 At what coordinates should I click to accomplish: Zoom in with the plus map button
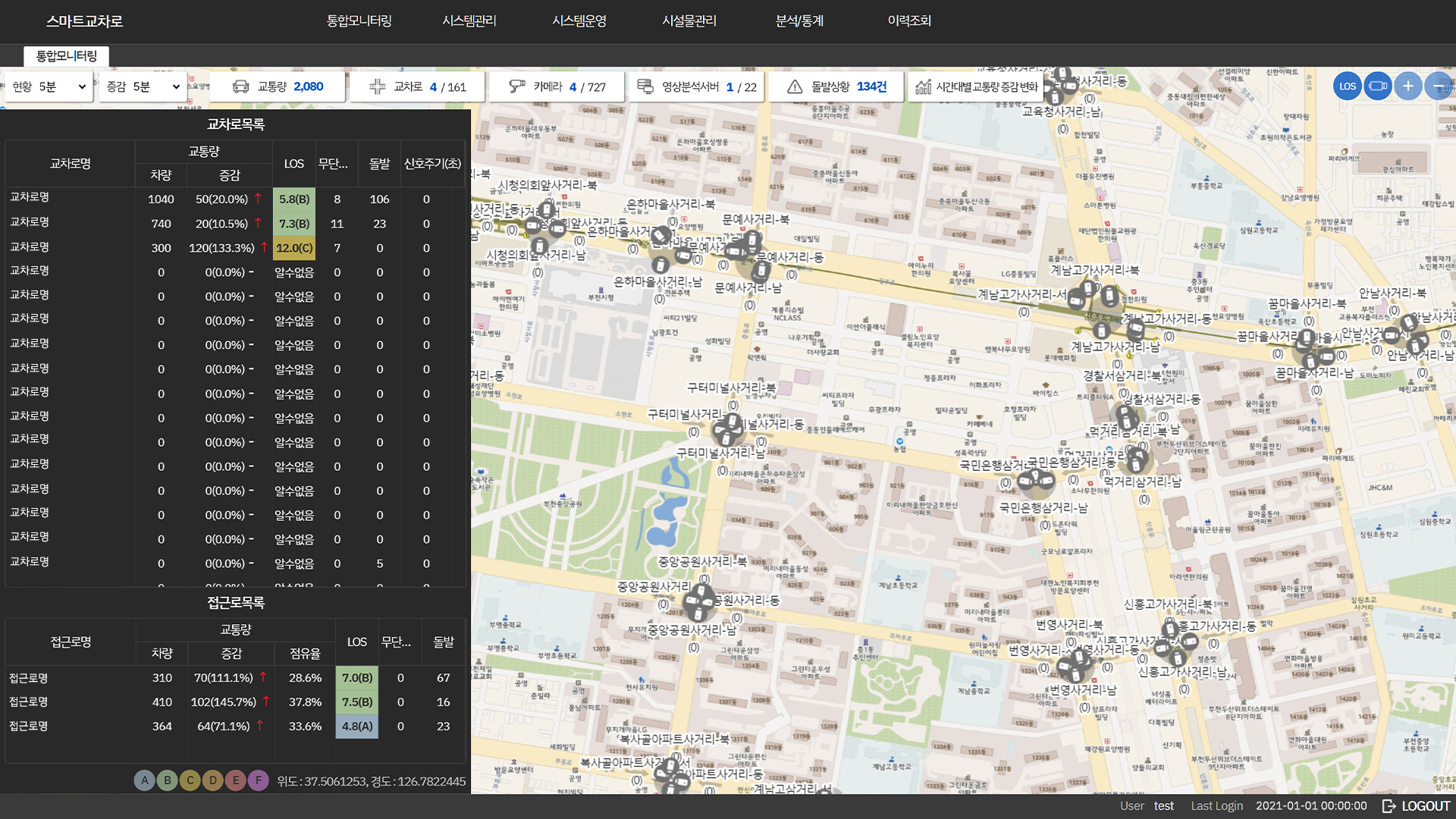click(x=1407, y=86)
